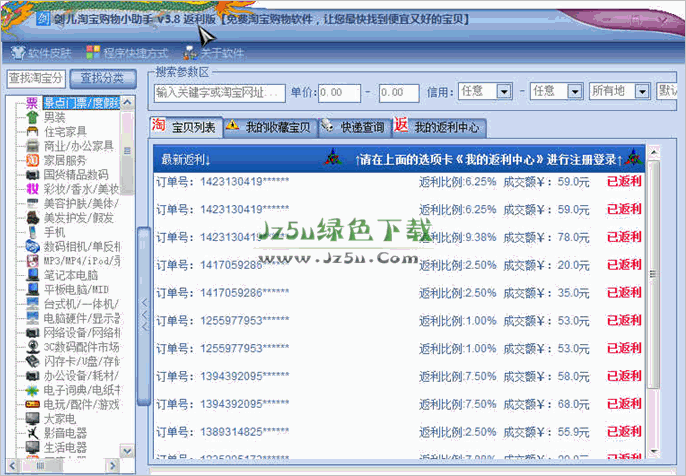Screen dimensions: 686x476
Task: Open the 所有地 location dropdown
Action: pyautogui.click(x=642, y=91)
